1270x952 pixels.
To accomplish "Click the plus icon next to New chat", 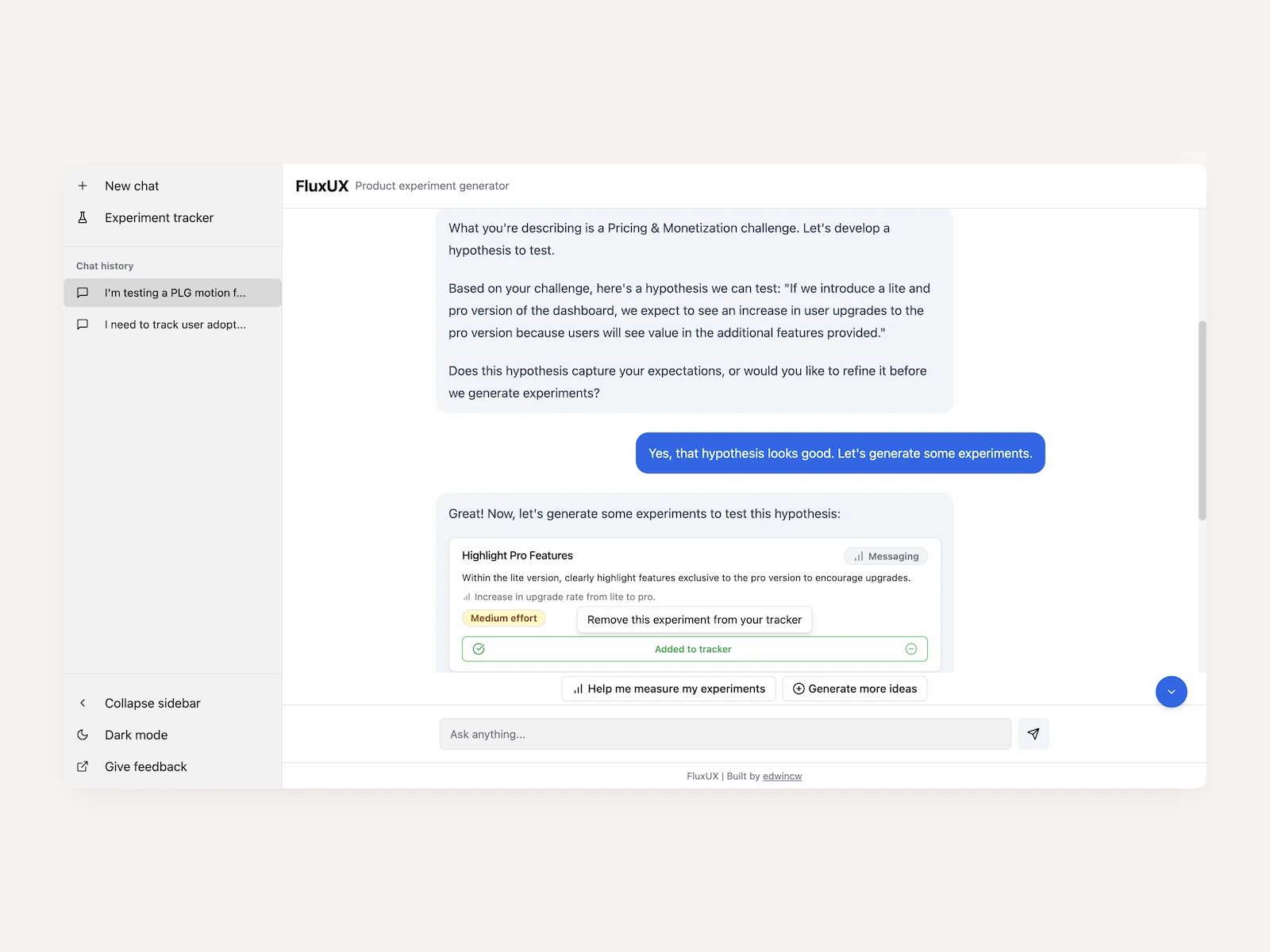I will (x=83, y=186).
